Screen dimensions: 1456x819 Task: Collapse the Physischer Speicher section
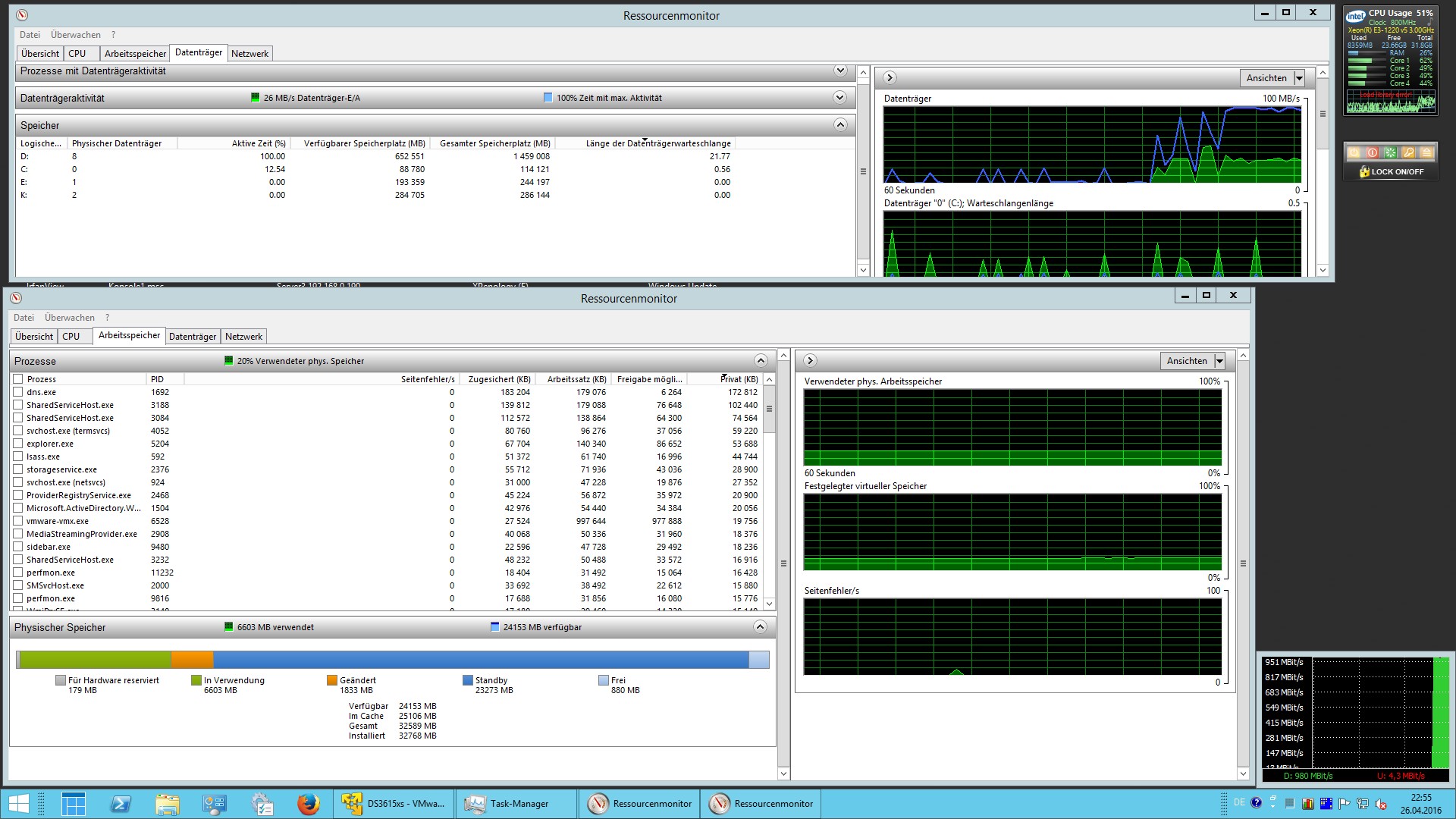click(760, 627)
